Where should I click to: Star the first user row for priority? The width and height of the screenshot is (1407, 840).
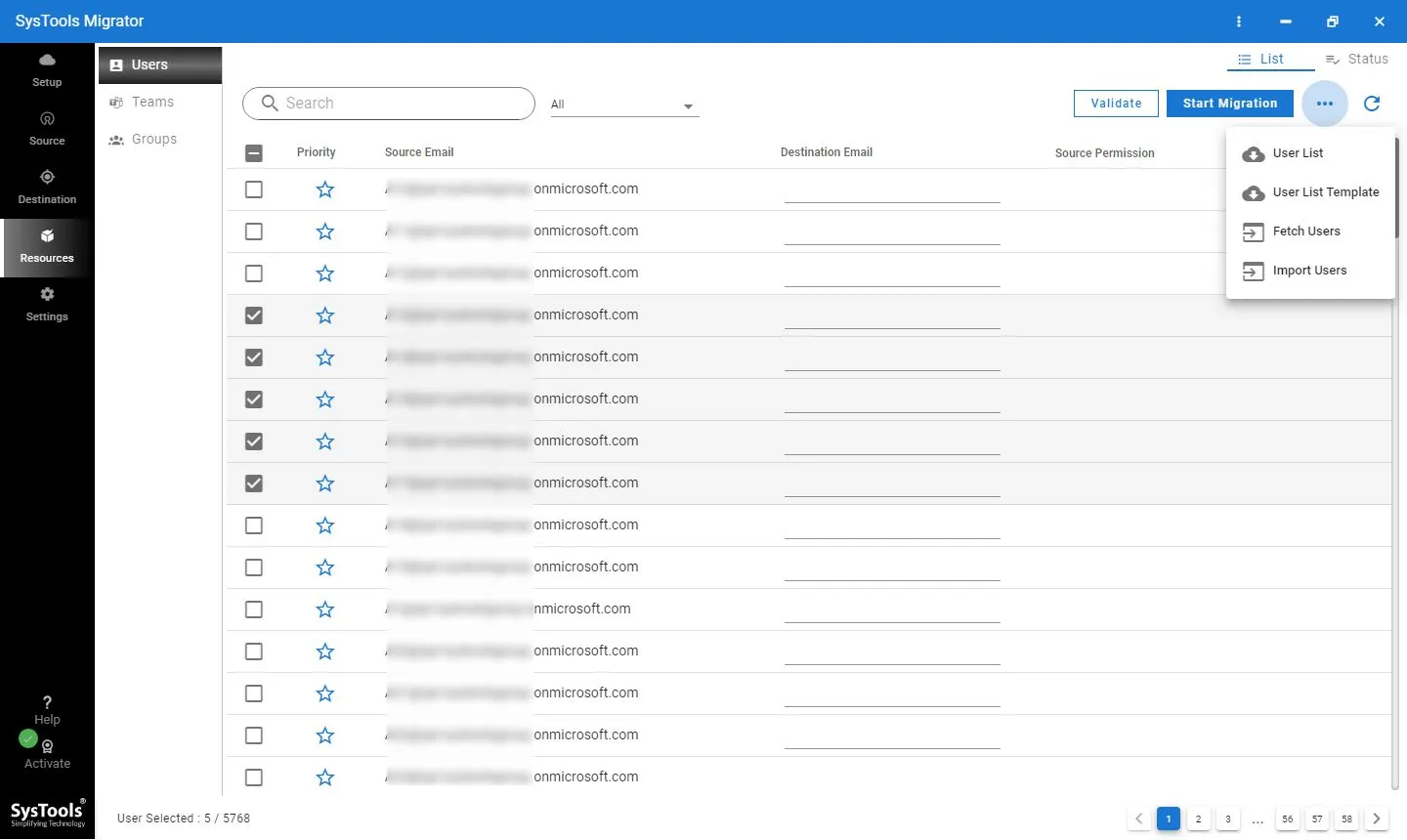pyautogui.click(x=325, y=189)
